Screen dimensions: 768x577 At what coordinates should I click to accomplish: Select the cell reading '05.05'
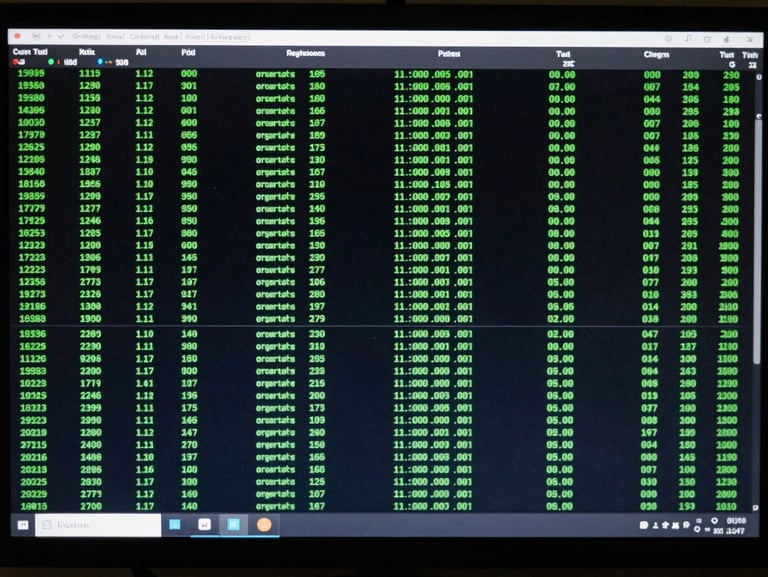click(561, 307)
